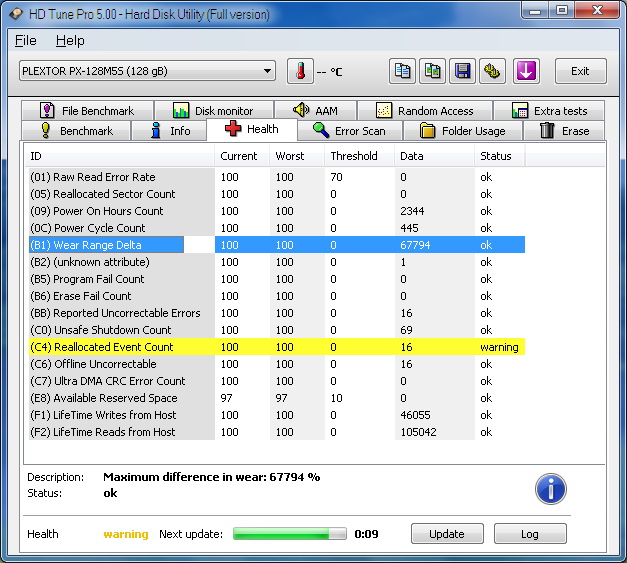627x563 pixels.
Task: Click the yellow 'warning' status cell
Action: (x=499, y=347)
